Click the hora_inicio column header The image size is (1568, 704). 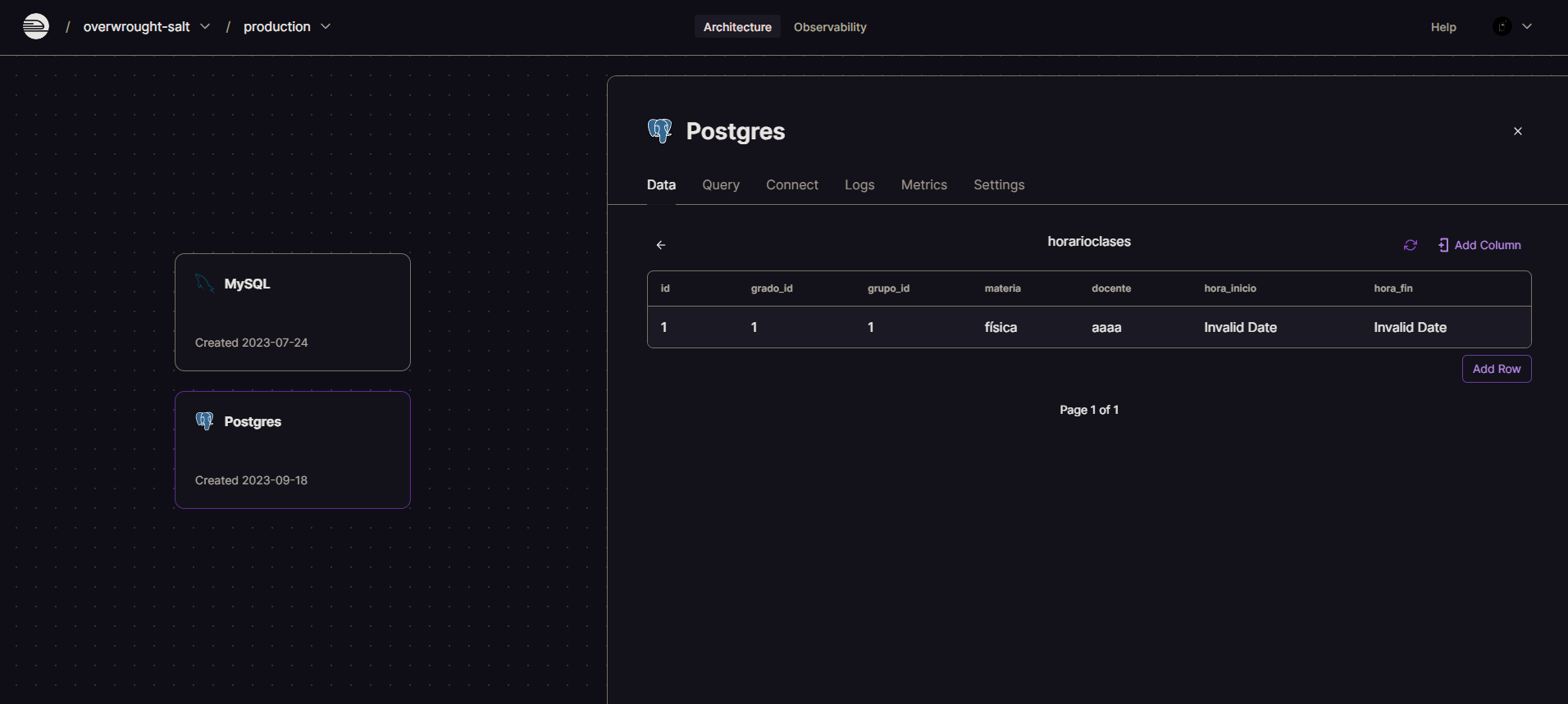pos(1230,288)
